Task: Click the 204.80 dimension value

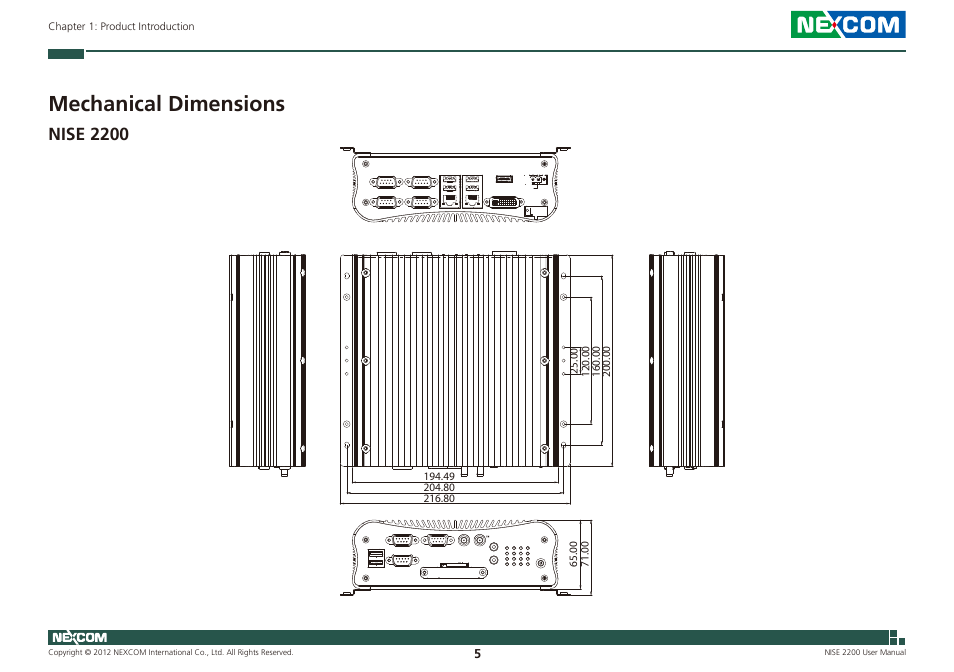Action: [439, 487]
